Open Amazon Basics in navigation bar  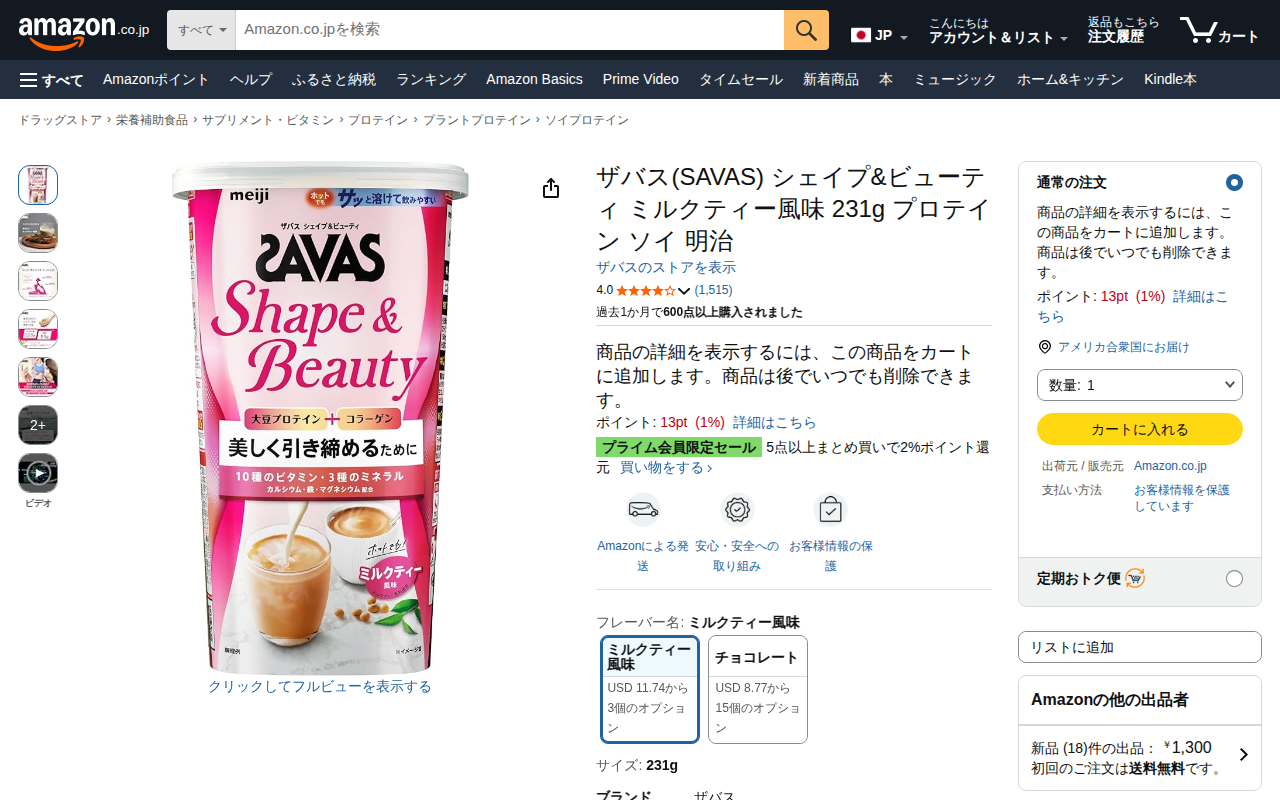(534, 80)
